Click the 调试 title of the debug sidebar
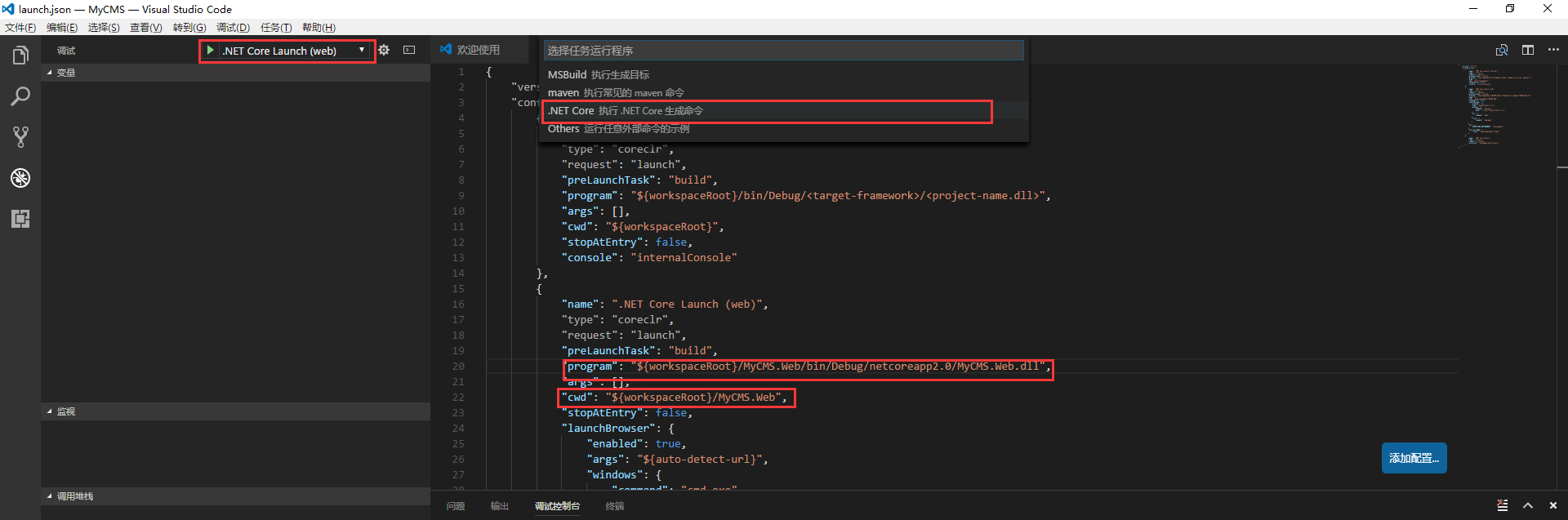Screen dimensions: 1568x520 pos(66,51)
